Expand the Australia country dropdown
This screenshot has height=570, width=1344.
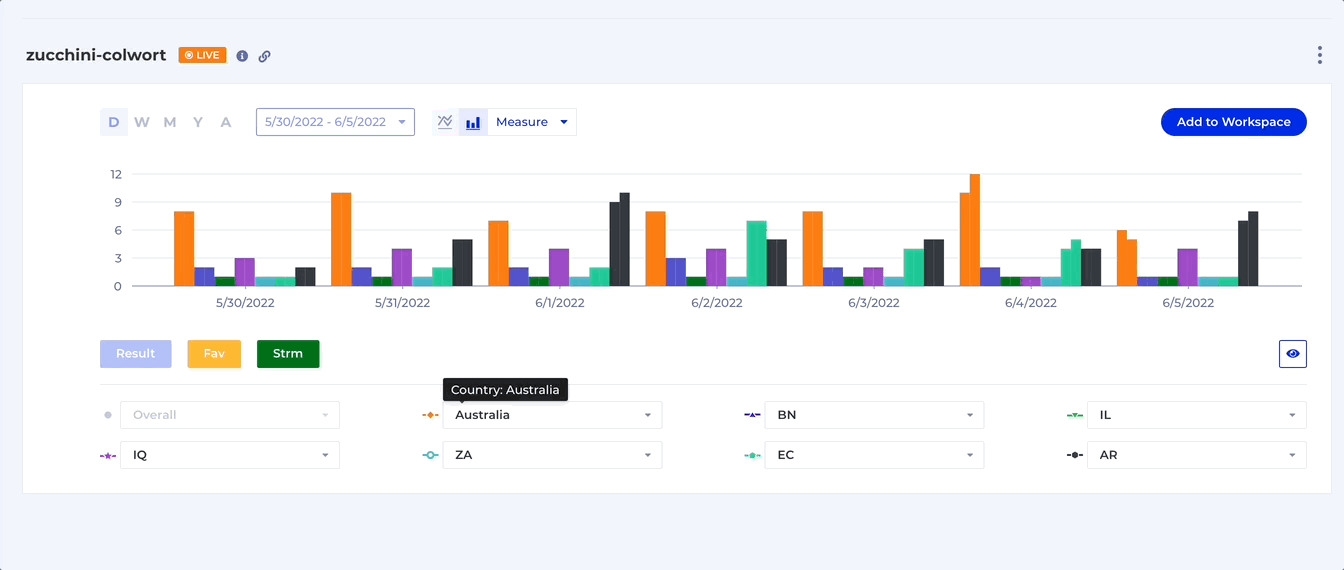click(x=552, y=415)
